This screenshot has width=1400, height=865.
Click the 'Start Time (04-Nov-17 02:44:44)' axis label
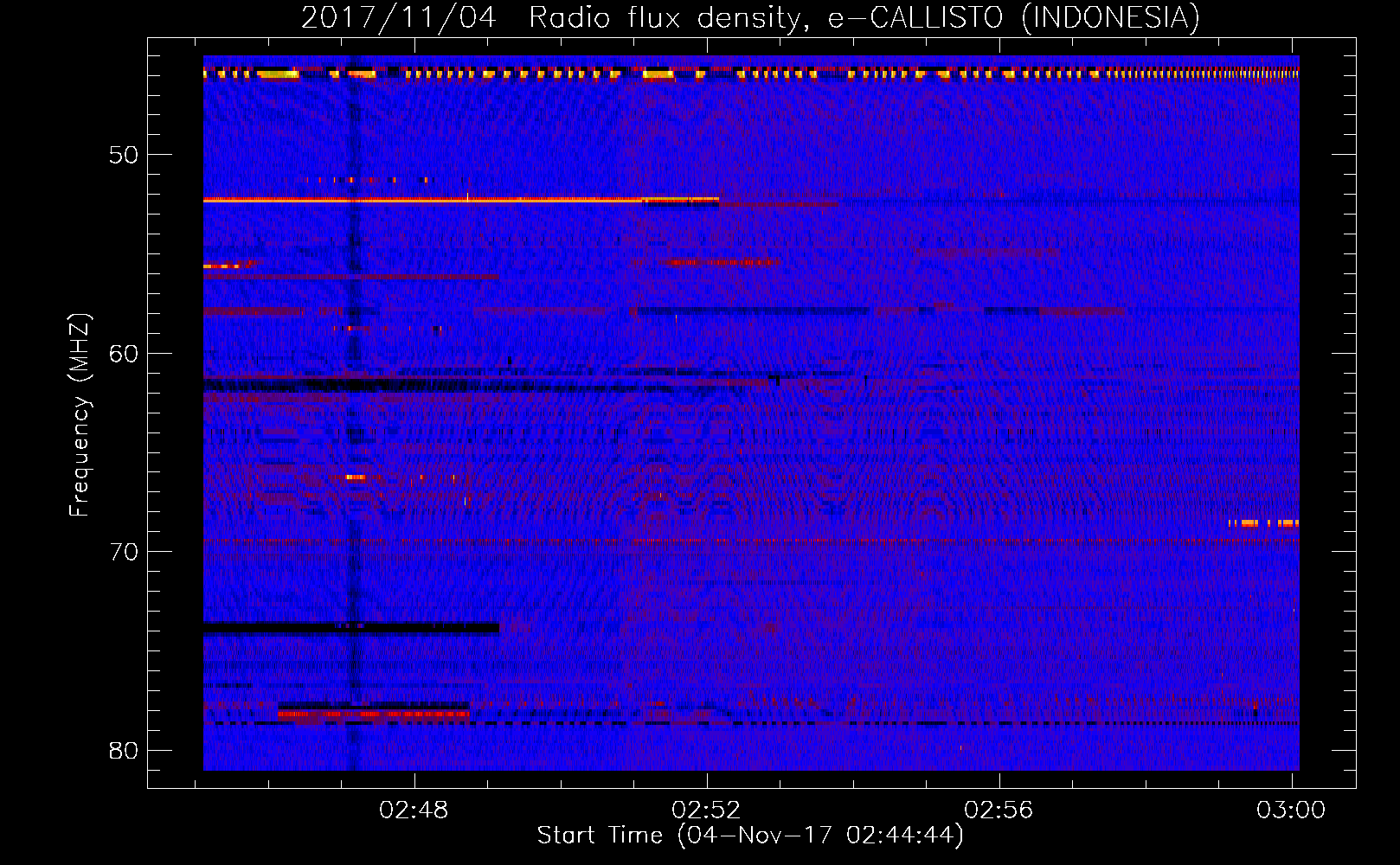tap(750, 836)
